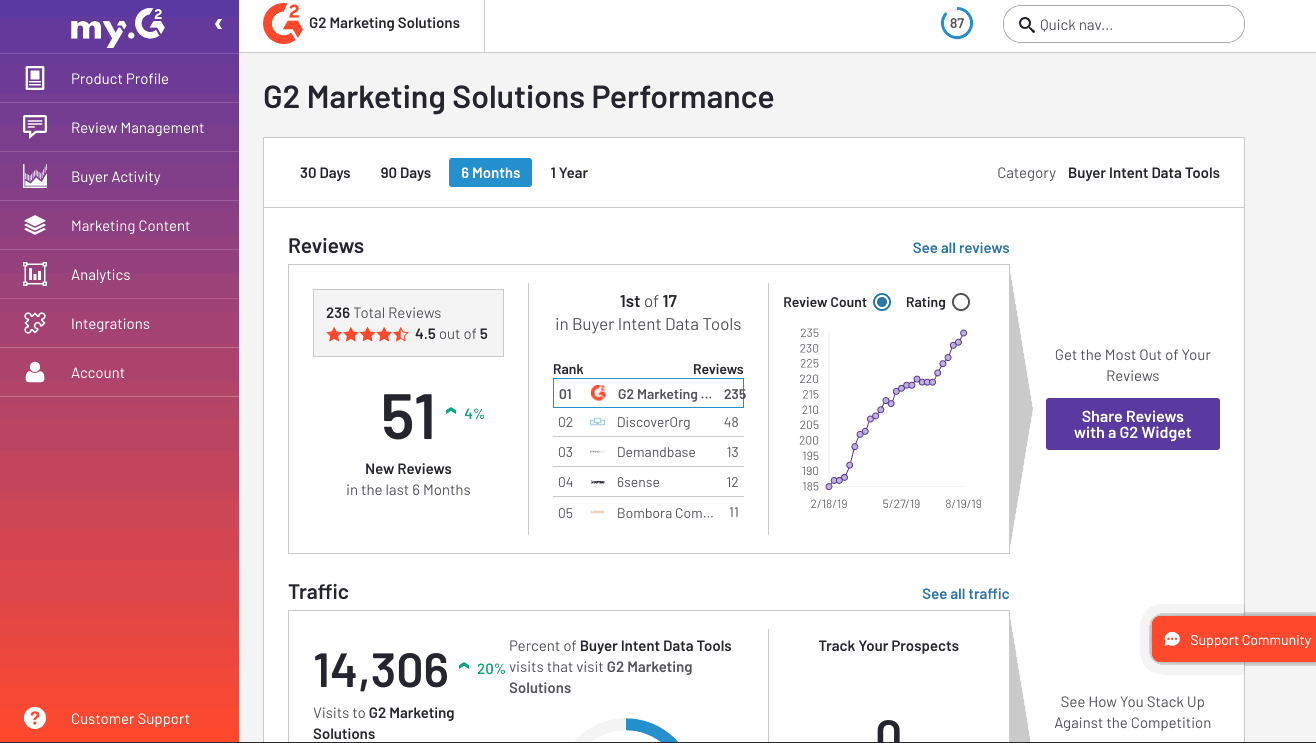This screenshot has height=743, width=1316.
Task: Click the Review Management chat bubble icon
Action: [x=35, y=127]
